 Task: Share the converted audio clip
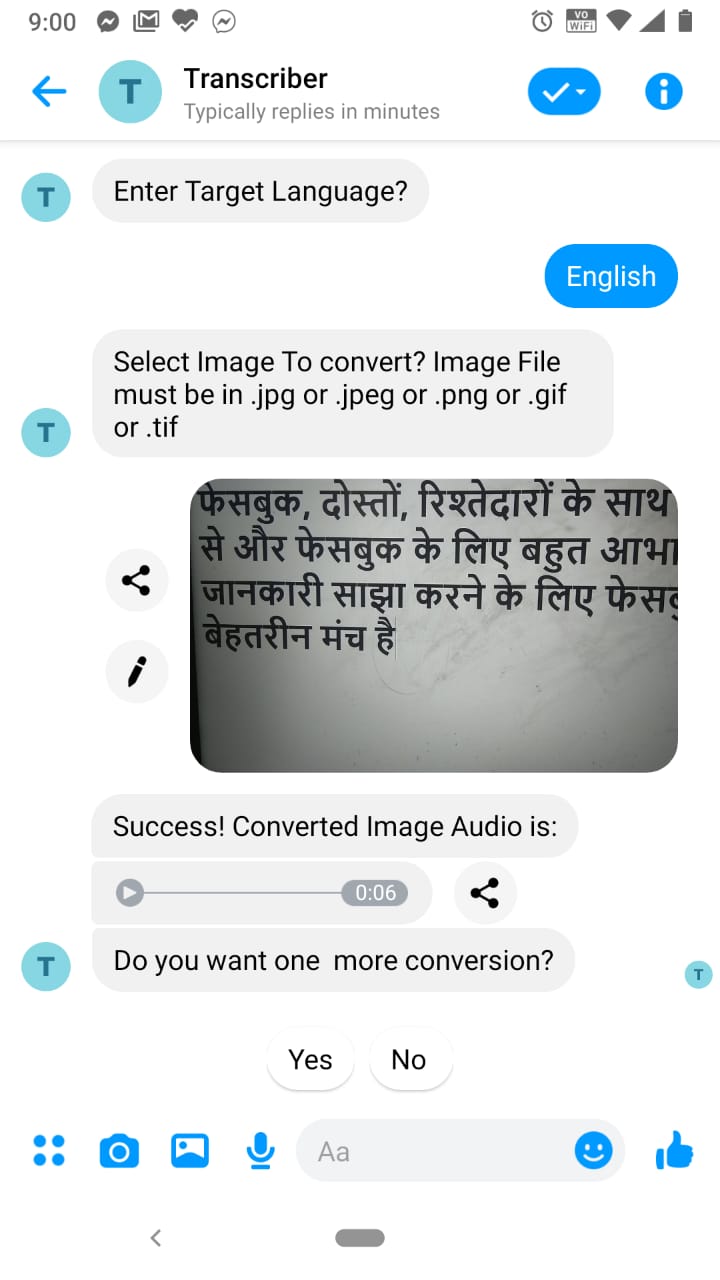tap(485, 893)
